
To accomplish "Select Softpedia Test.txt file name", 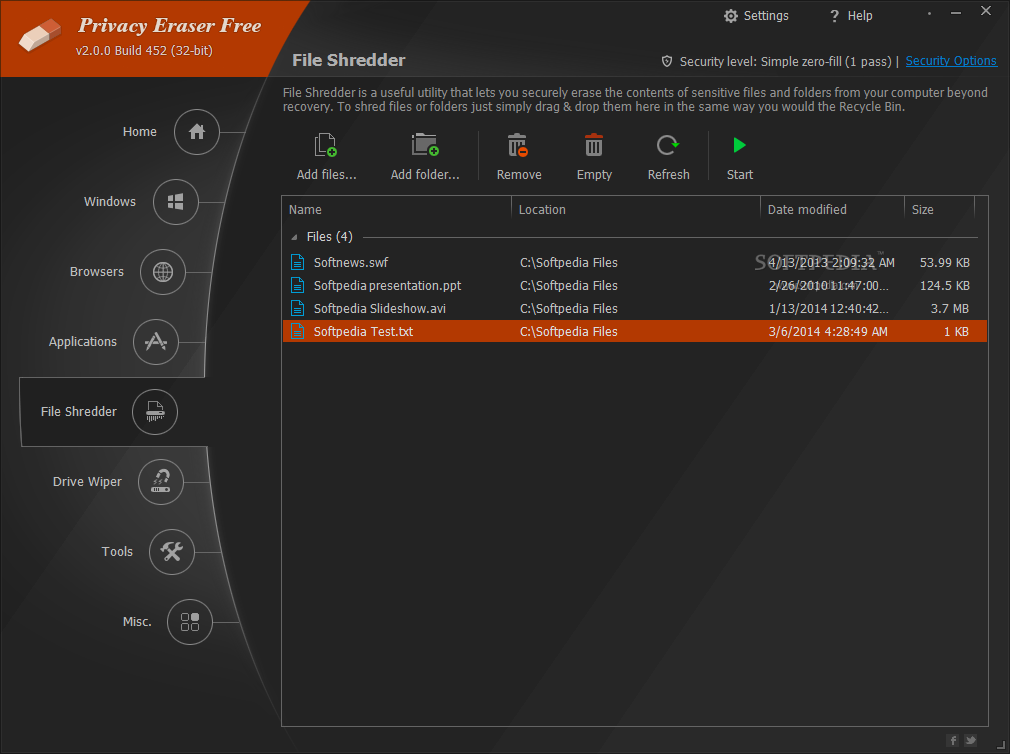I will point(363,332).
